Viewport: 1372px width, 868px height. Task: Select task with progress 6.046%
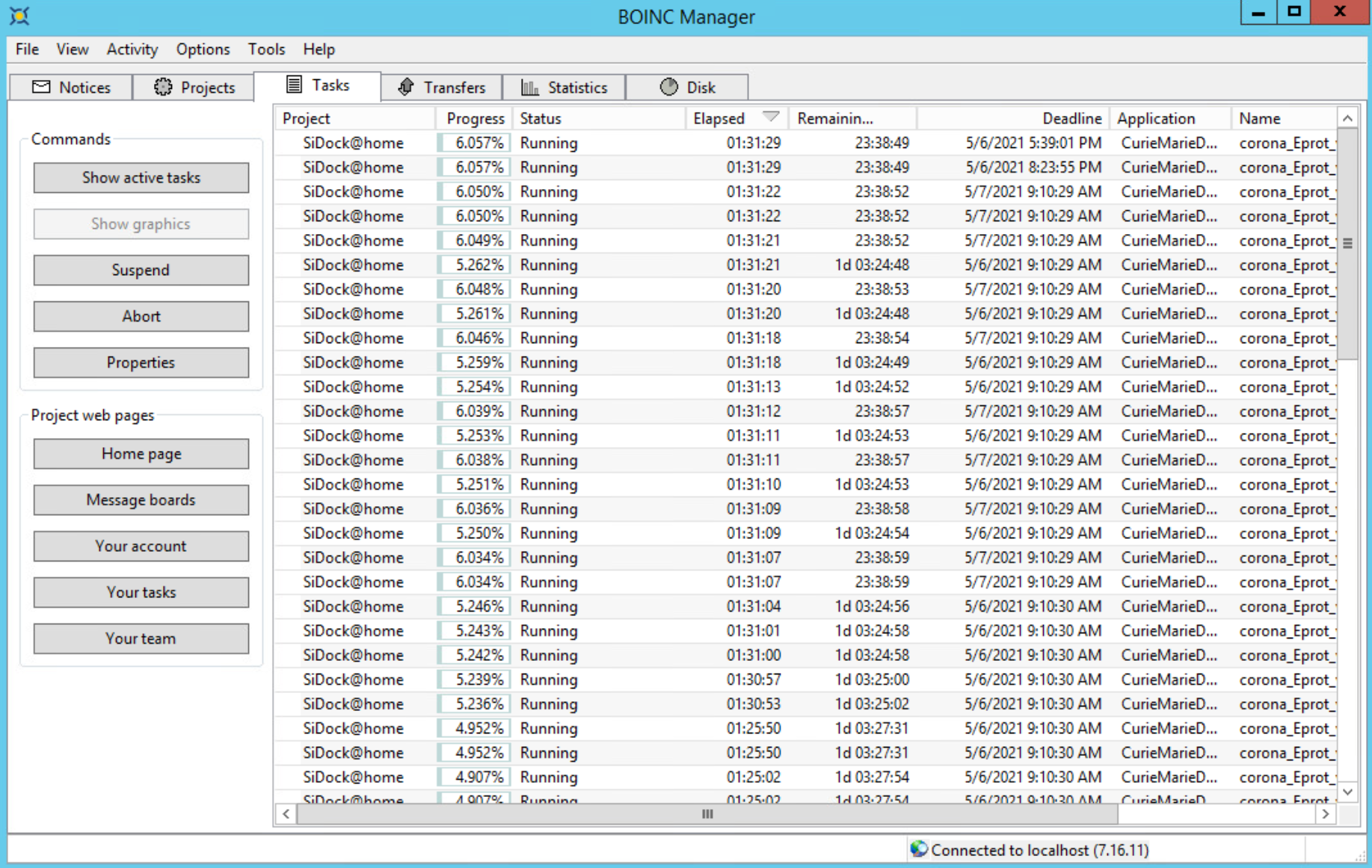tap(806, 338)
